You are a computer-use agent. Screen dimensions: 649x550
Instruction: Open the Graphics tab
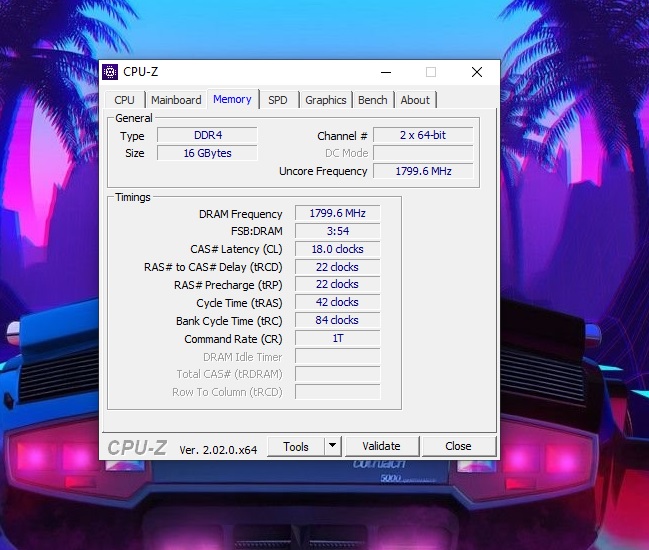click(325, 100)
